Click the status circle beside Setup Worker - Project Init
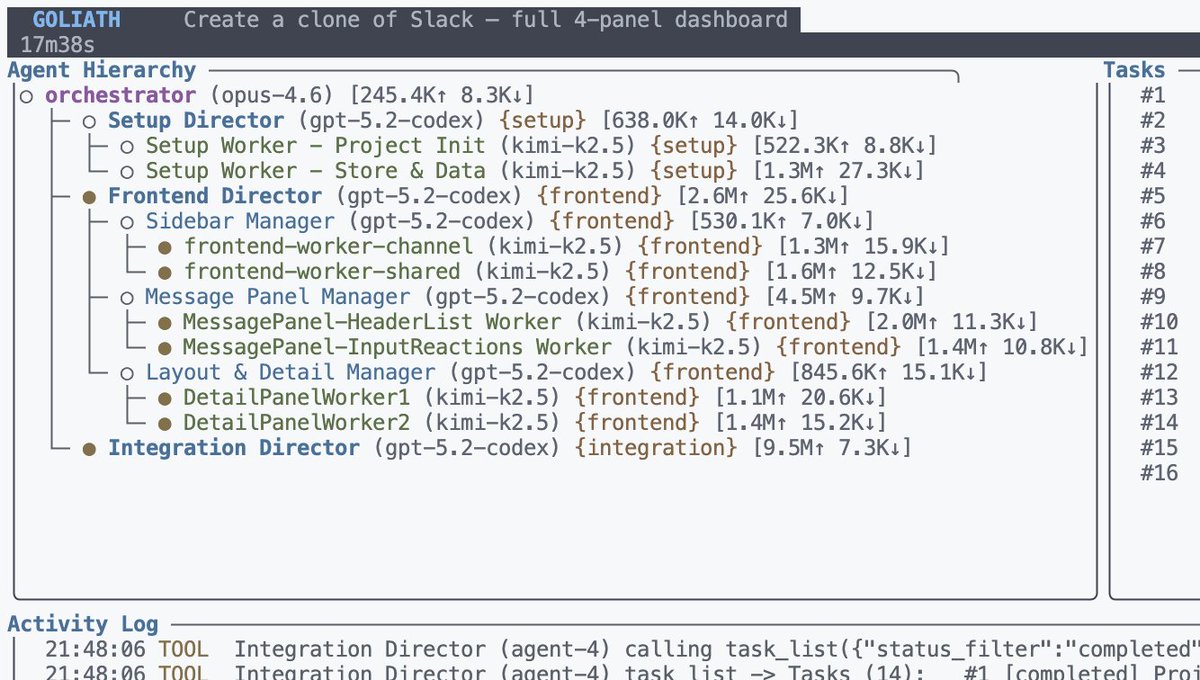This screenshot has width=1200, height=680. click(x=127, y=146)
